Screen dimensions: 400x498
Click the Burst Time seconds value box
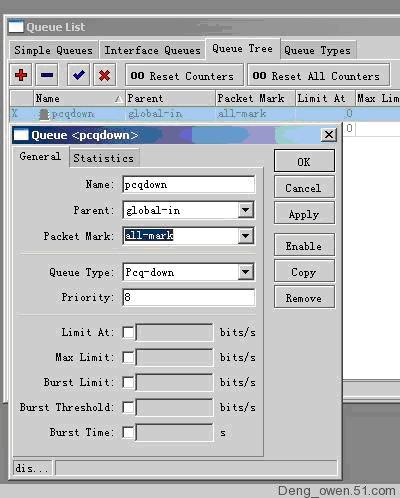point(174,433)
